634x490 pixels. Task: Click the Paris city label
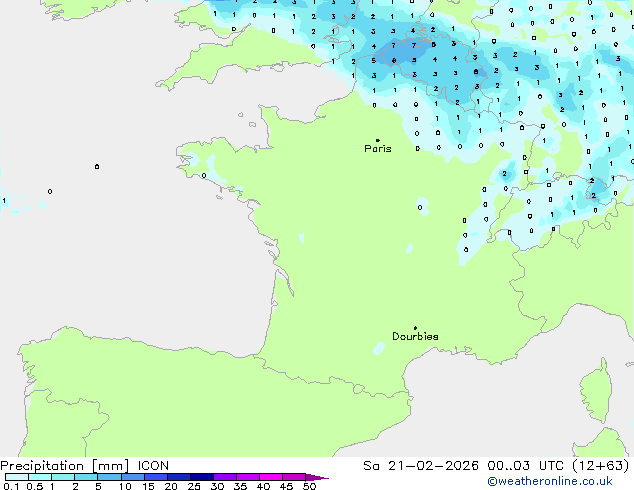pyautogui.click(x=378, y=149)
